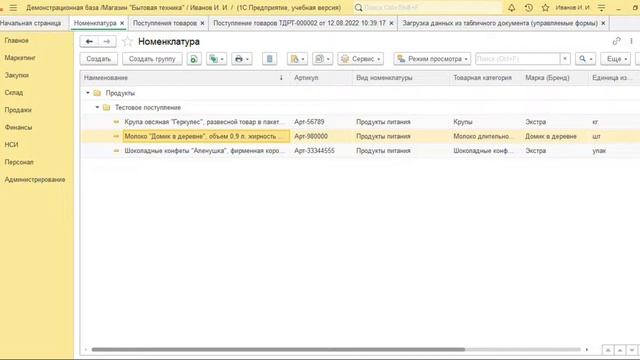
Task: Sort by Товарная категория column header
Action: click(x=485, y=78)
